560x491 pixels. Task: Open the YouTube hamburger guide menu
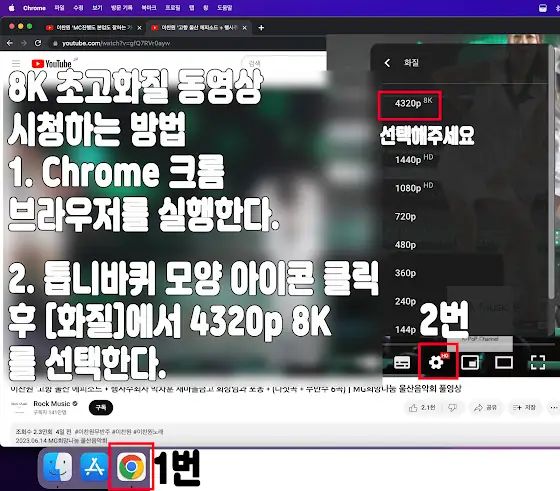(16, 64)
